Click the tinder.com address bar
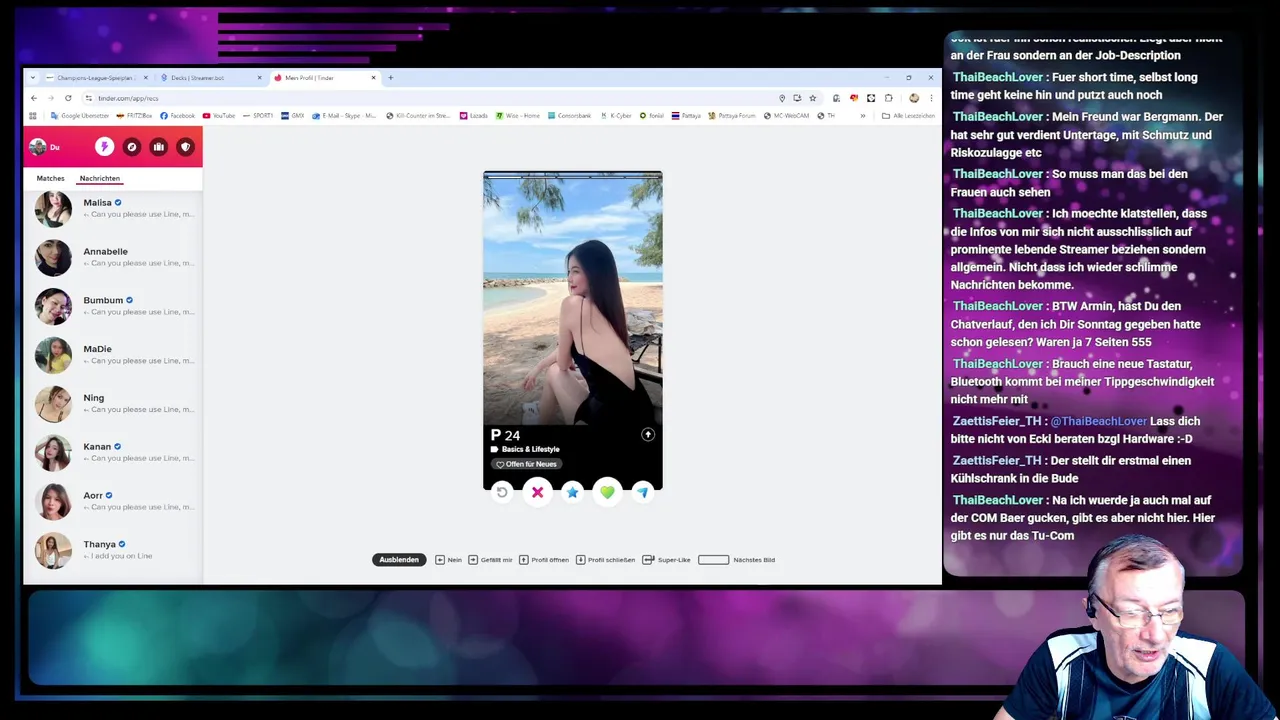The image size is (1280, 720). pyautogui.click(x=430, y=98)
